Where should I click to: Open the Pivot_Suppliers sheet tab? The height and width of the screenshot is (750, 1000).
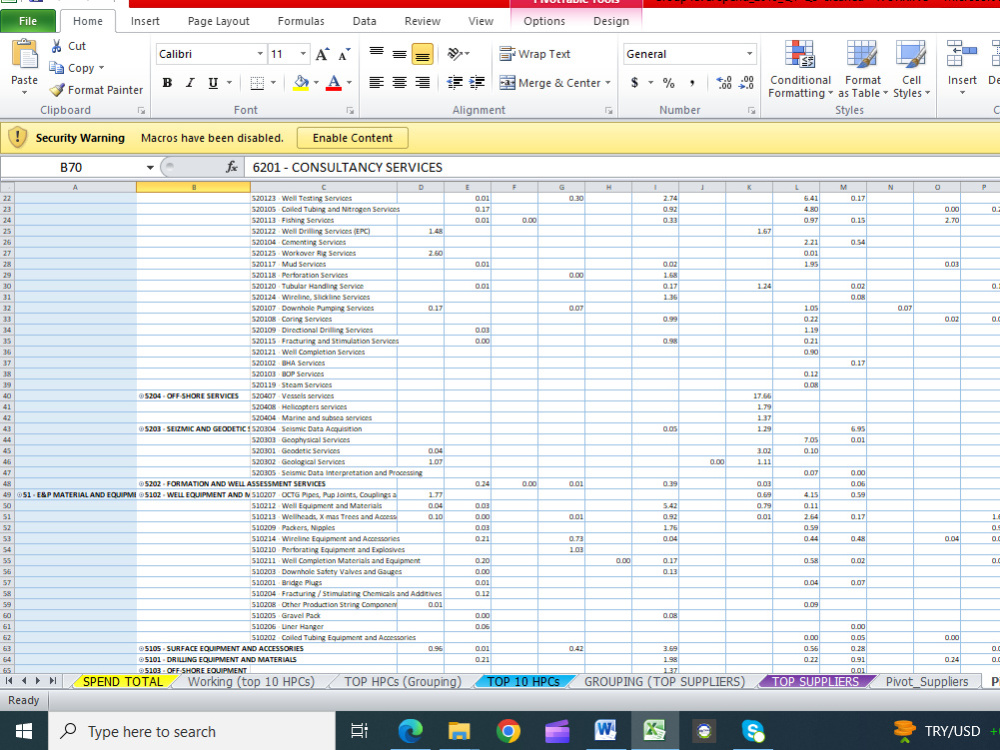click(x=927, y=682)
